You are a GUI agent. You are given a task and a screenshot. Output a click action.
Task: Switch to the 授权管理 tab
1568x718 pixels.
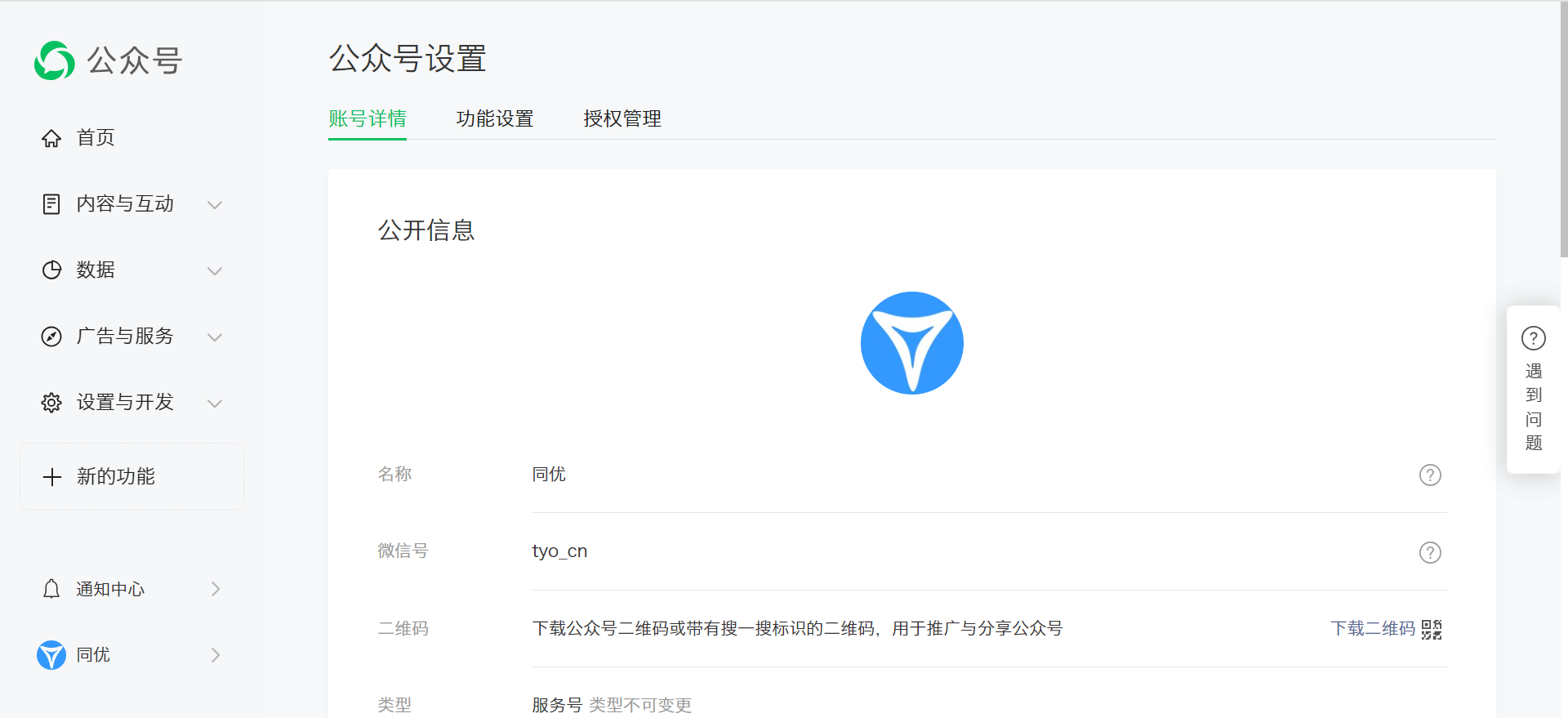pos(622,118)
